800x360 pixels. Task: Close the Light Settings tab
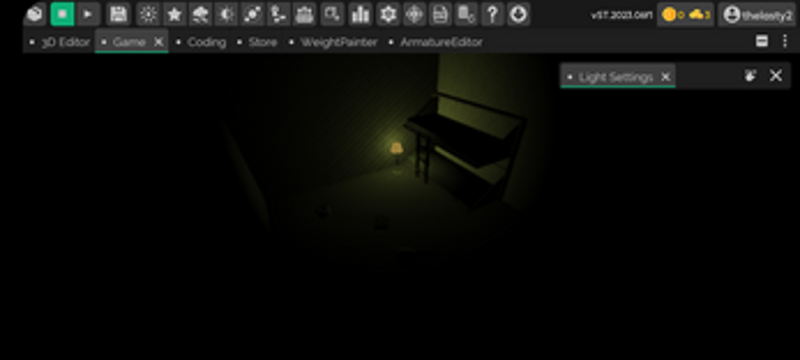click(665, 77)
